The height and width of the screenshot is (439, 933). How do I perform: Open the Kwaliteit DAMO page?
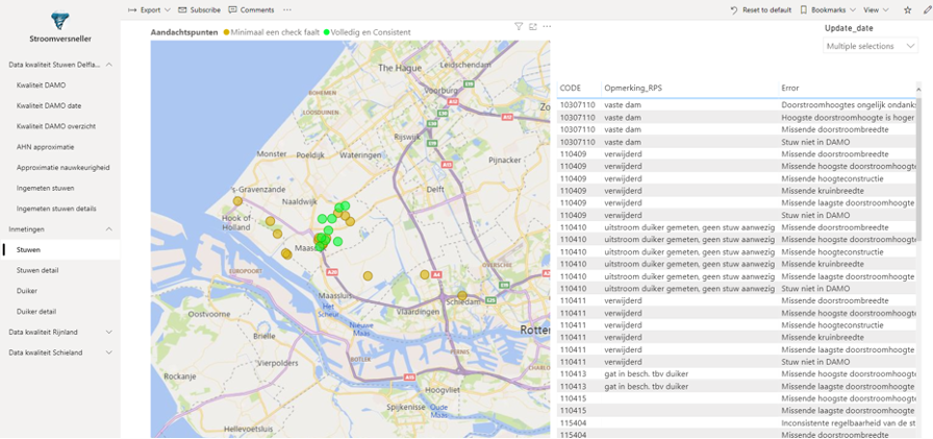pyautogui.click(x=41, y=85)
